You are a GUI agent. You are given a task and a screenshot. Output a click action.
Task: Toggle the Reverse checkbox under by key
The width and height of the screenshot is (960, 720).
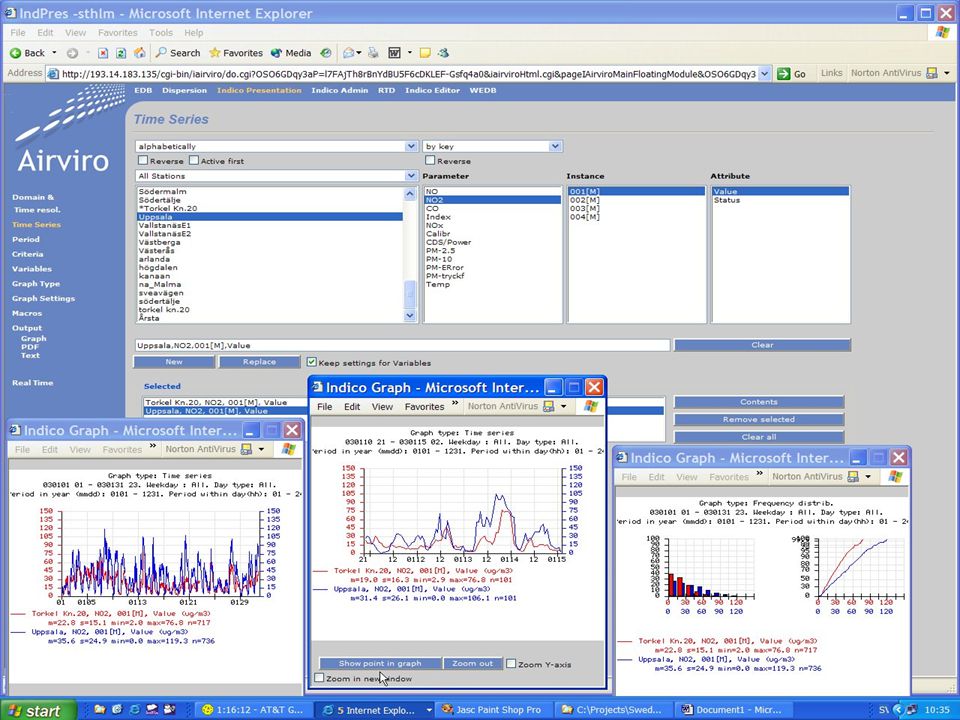430,160
